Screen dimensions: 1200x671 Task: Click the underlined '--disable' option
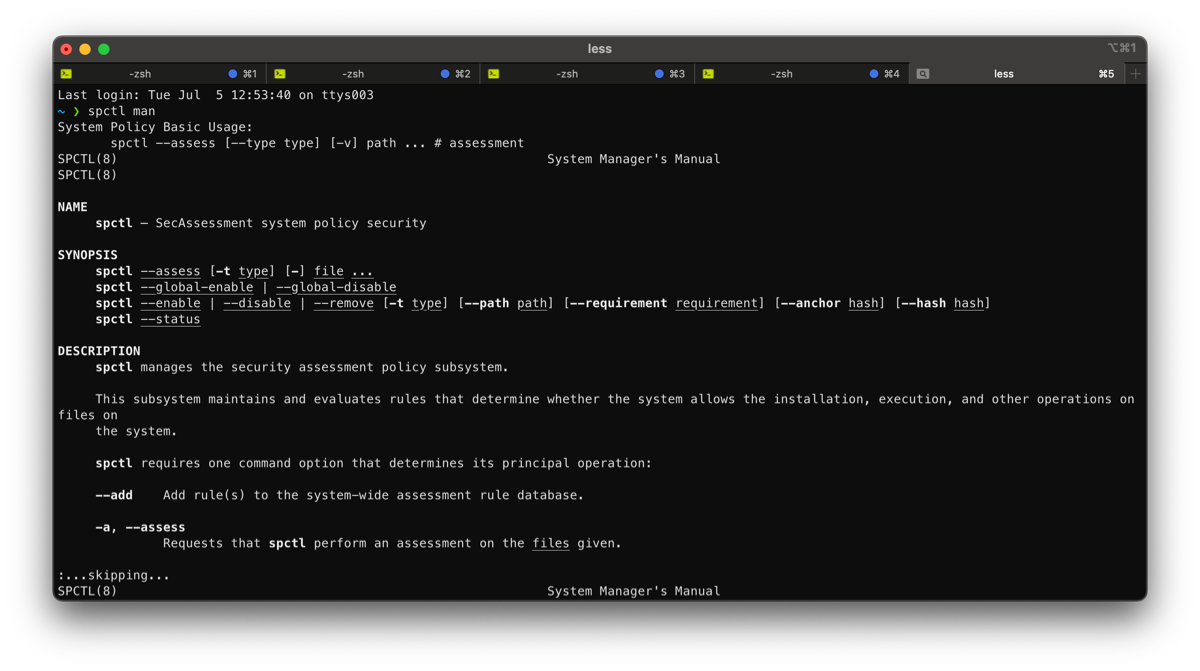tap(257, 303)
